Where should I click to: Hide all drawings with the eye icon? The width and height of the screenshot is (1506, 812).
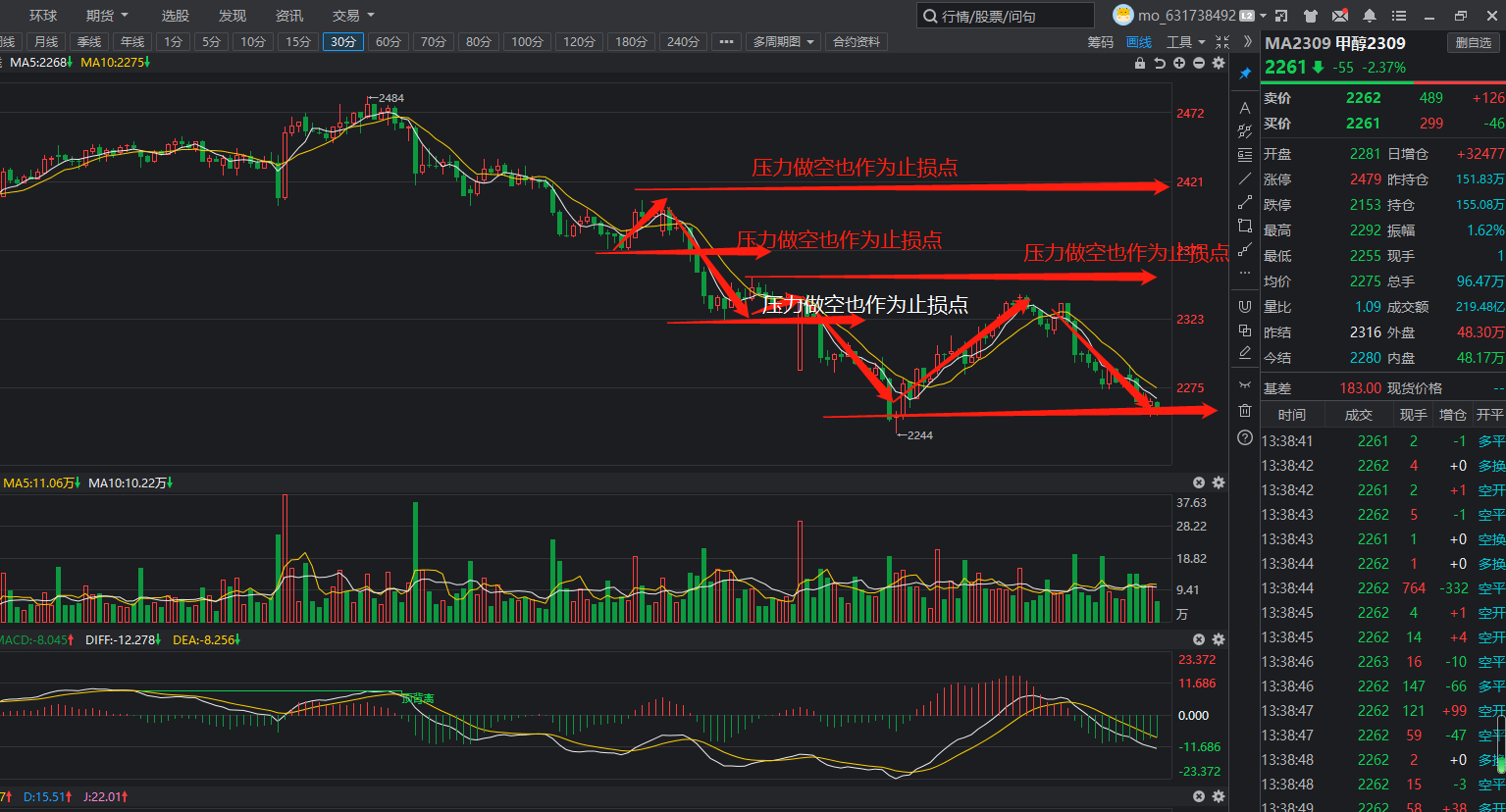click(1245, 383)
